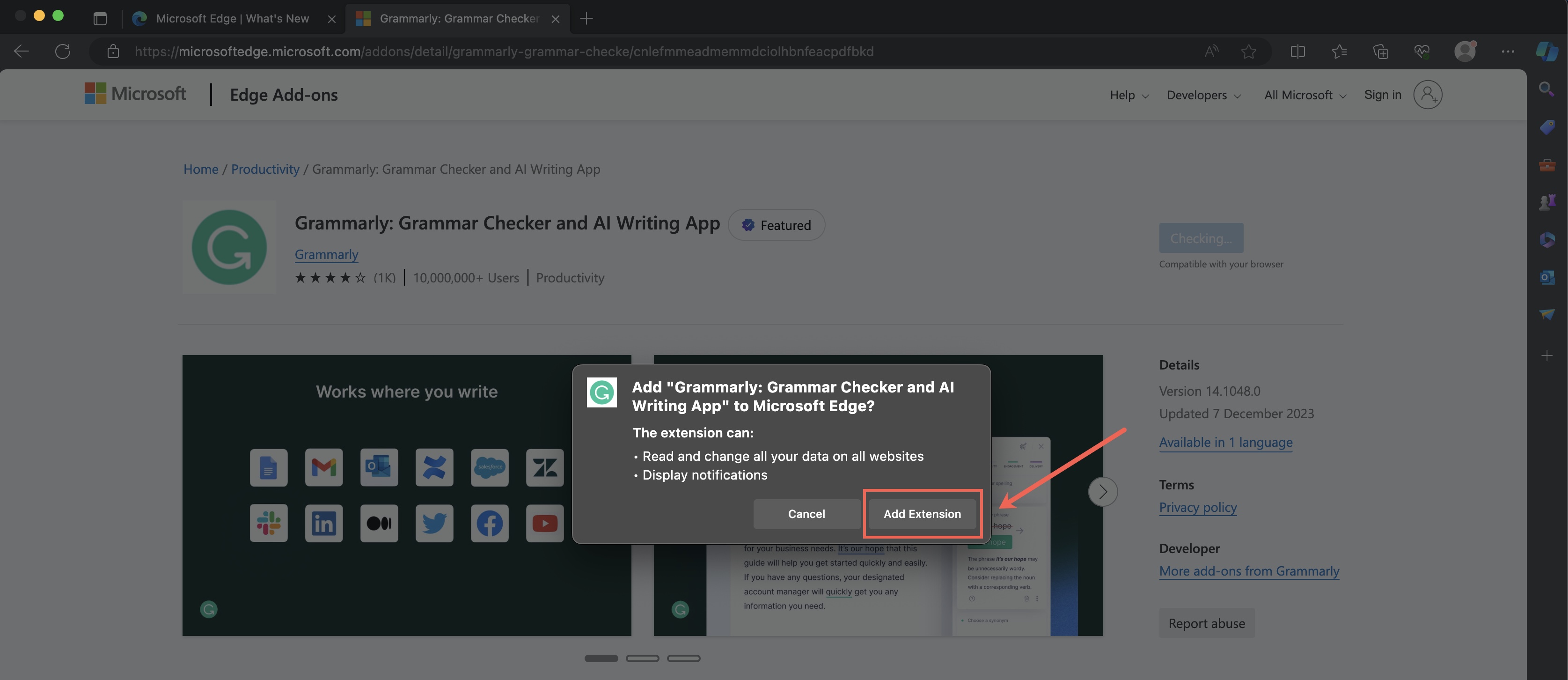
Task: Open sidebar Outlook icon
Action: [x=1546, y=277]
